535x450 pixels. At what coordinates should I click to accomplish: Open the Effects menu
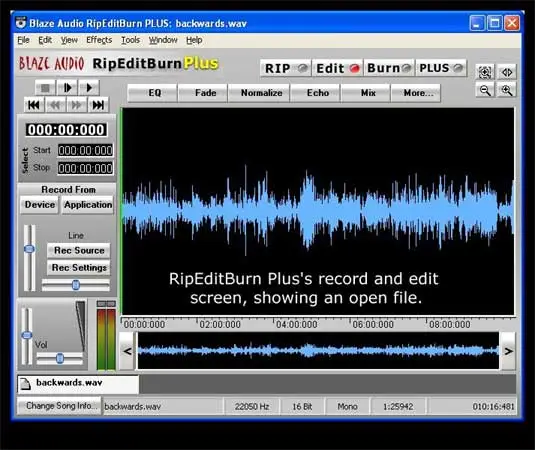(x=99, y=40)
